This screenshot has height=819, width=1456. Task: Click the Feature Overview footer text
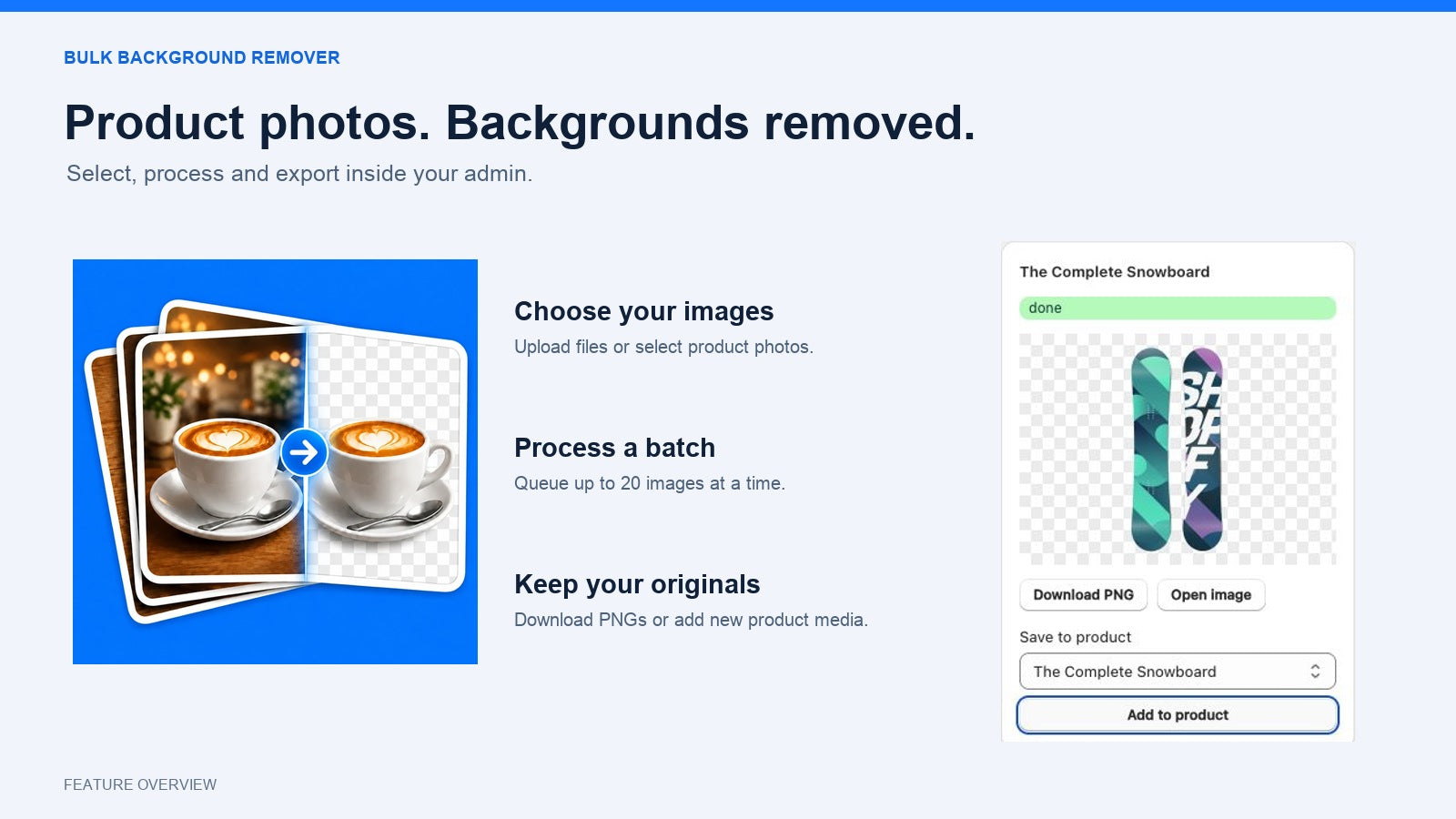[x=140, y=784]
